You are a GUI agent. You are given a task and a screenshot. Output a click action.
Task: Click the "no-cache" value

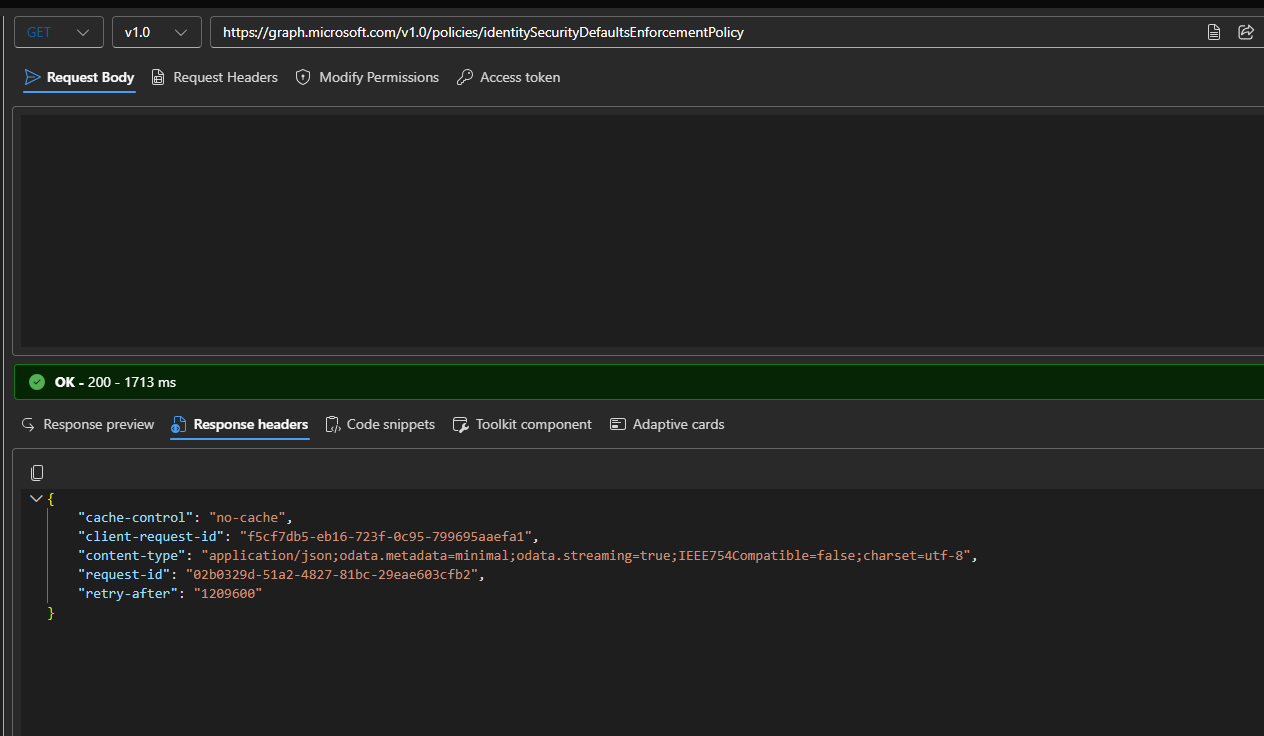pos(248,517)
